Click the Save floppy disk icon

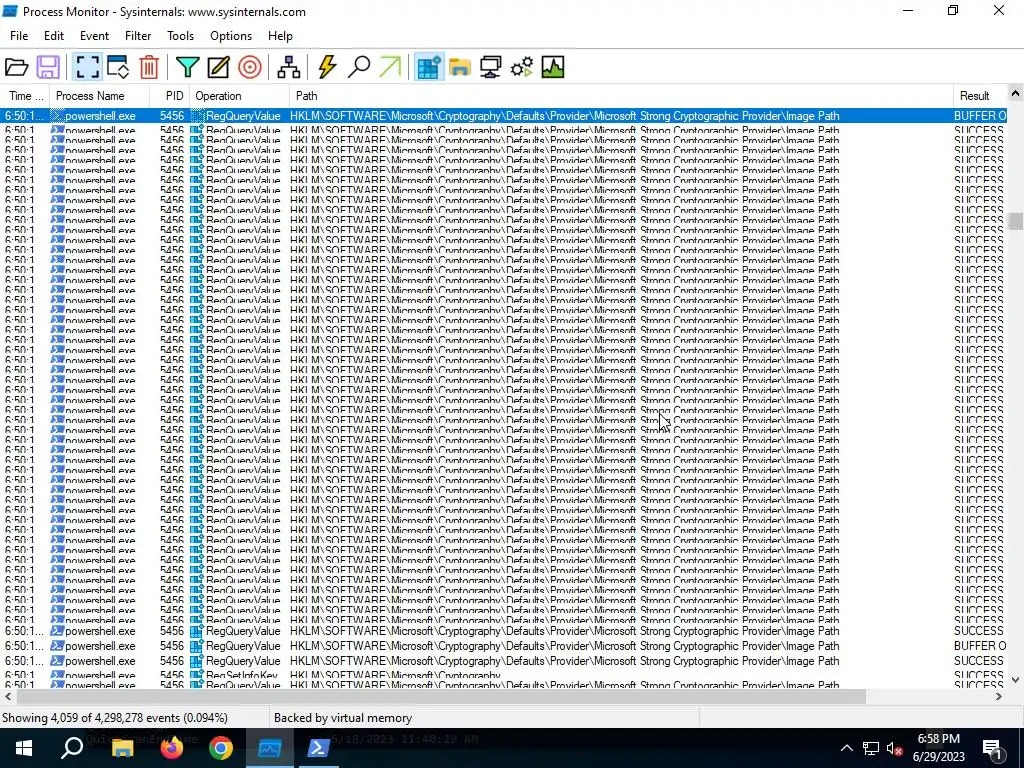[x=48, y=67]
